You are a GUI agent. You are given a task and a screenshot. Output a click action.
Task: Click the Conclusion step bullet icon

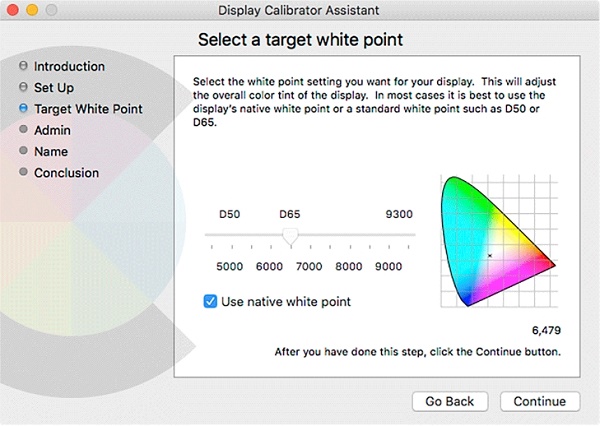tap(23, 172)
